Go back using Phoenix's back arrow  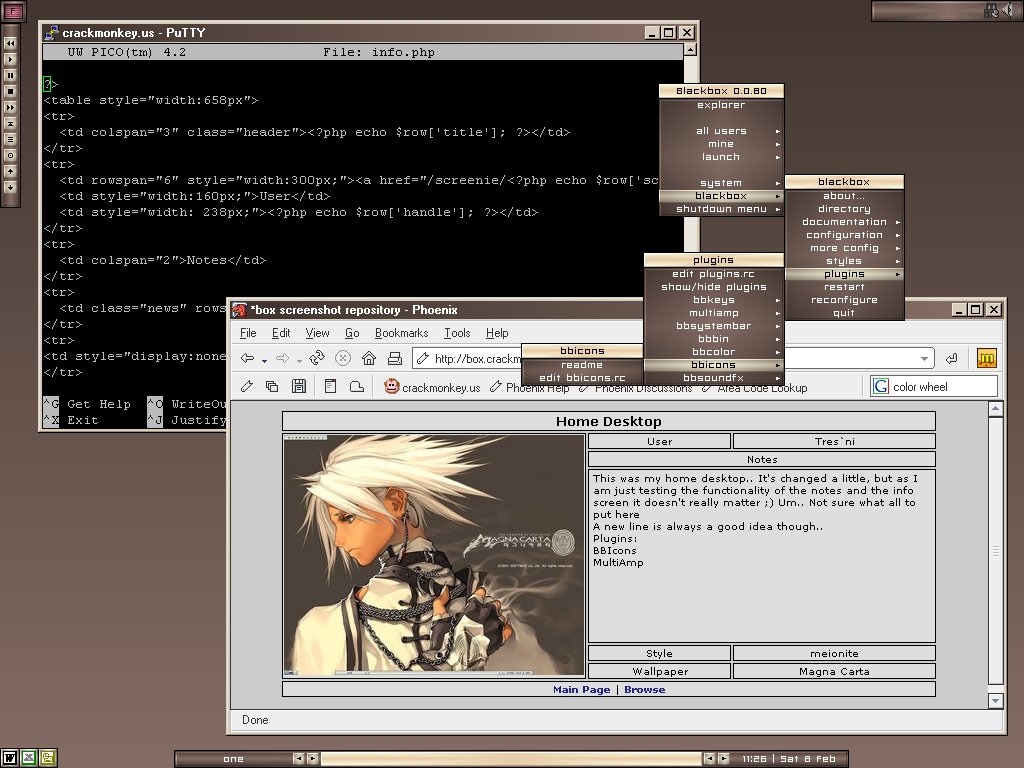pos(247,358)
